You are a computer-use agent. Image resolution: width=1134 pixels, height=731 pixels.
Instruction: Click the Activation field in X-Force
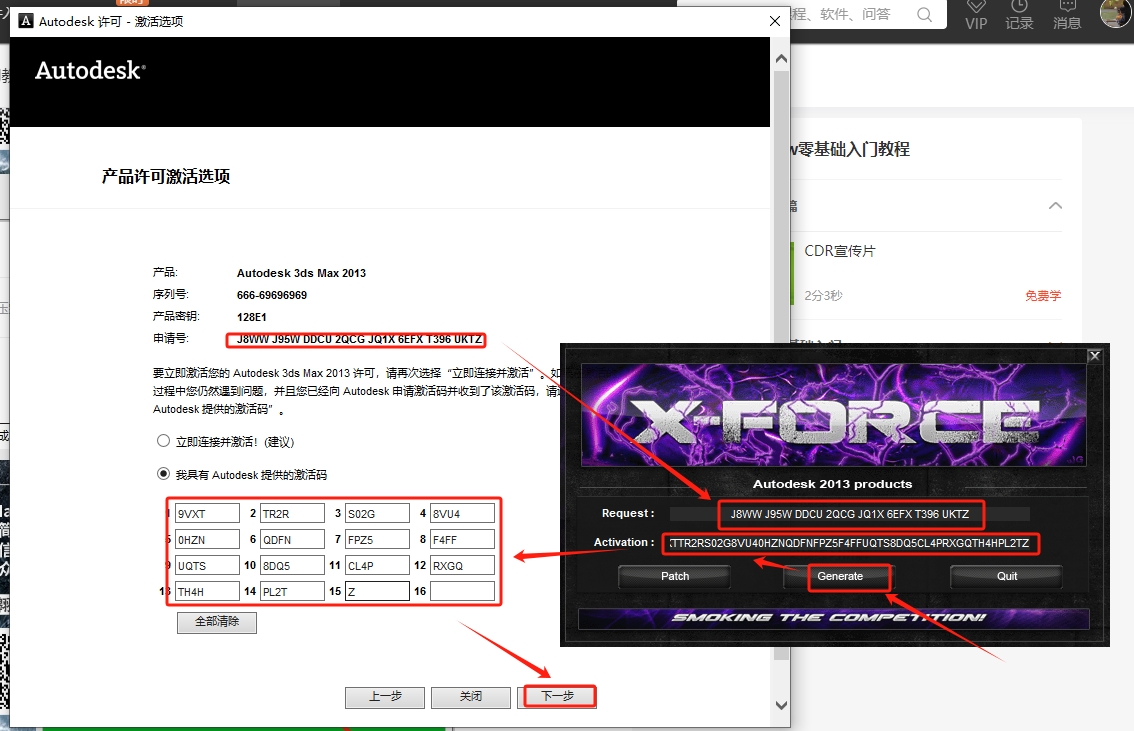[x=850, y=543]
